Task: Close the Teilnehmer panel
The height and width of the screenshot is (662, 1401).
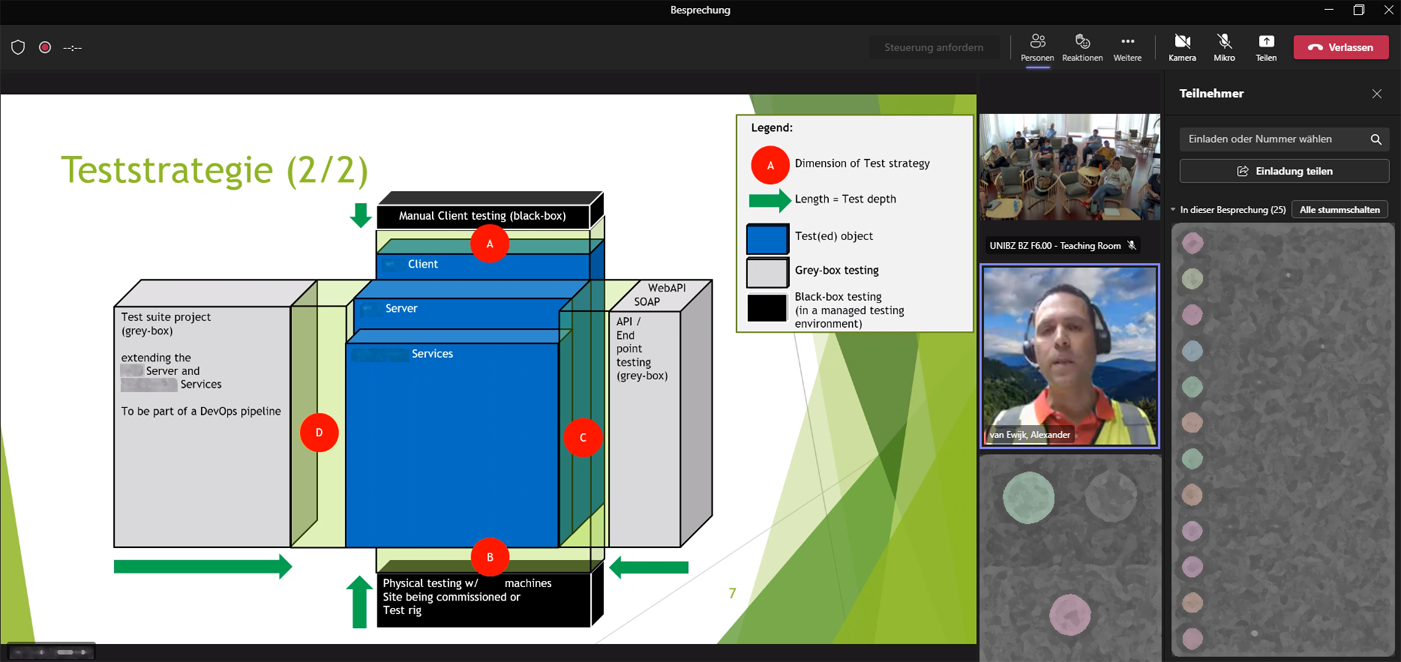Action: tap(1377, 94)
